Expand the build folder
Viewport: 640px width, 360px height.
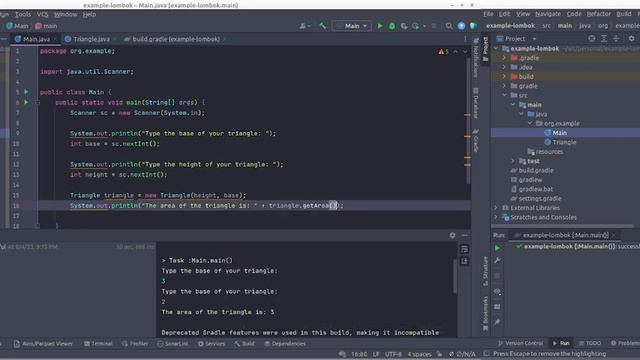pyautogui.click(x=504, y=76)
